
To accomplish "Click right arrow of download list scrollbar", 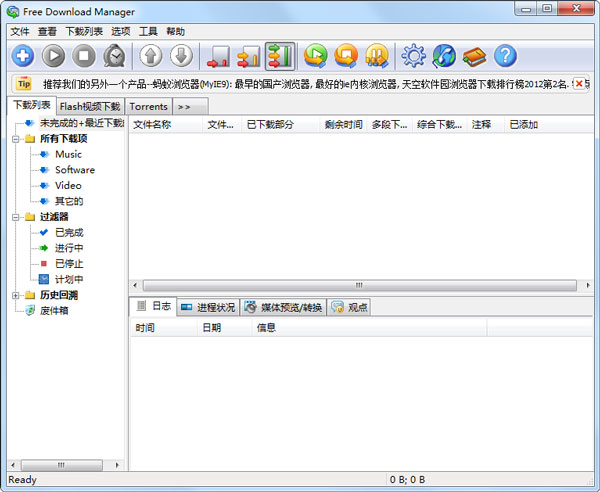I will coord(588,285).
